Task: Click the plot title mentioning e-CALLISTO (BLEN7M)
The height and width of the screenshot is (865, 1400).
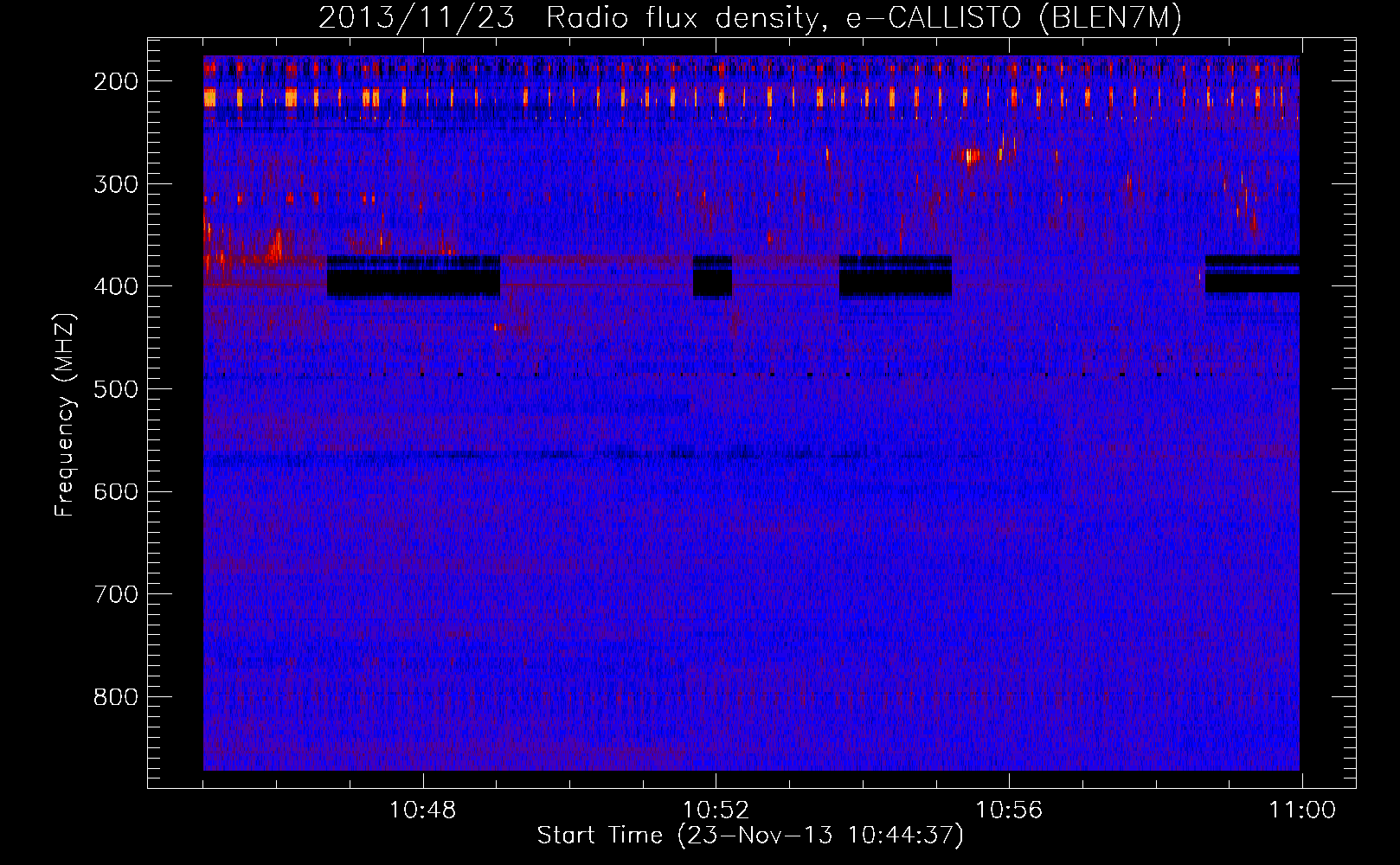Action: [x=750, y=17]
